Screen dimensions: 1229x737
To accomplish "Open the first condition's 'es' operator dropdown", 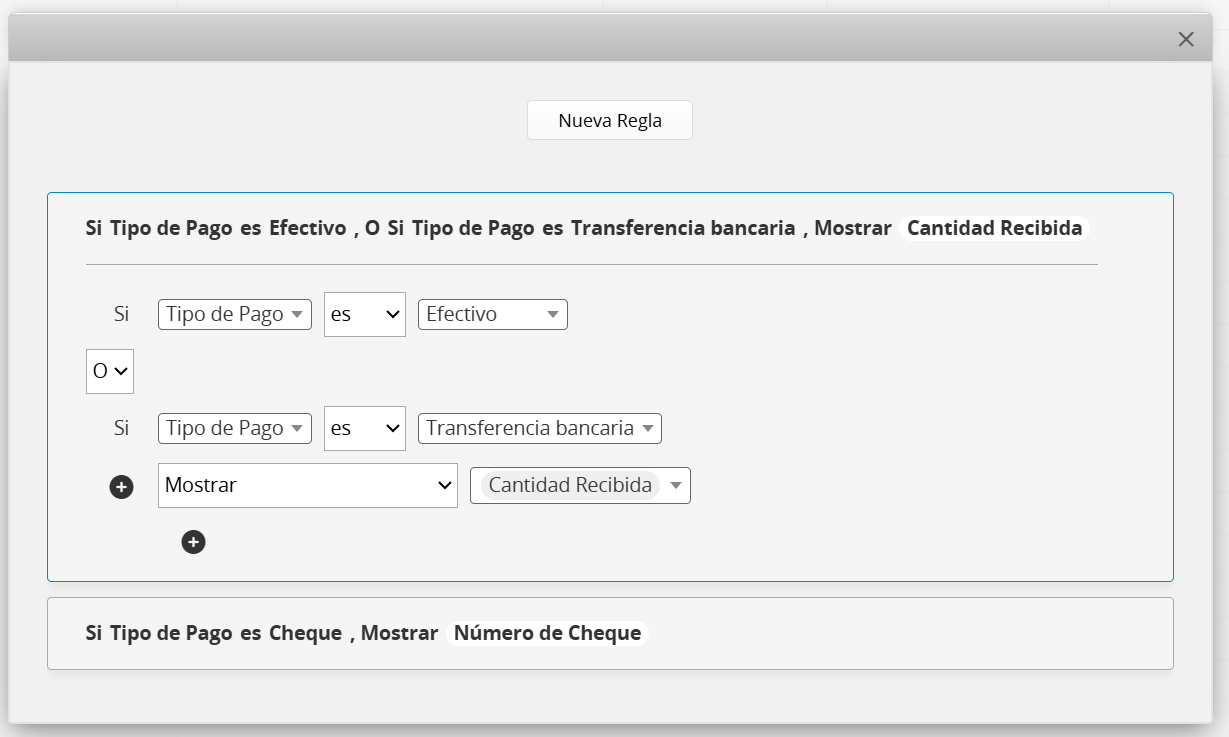I will [364, 314].
